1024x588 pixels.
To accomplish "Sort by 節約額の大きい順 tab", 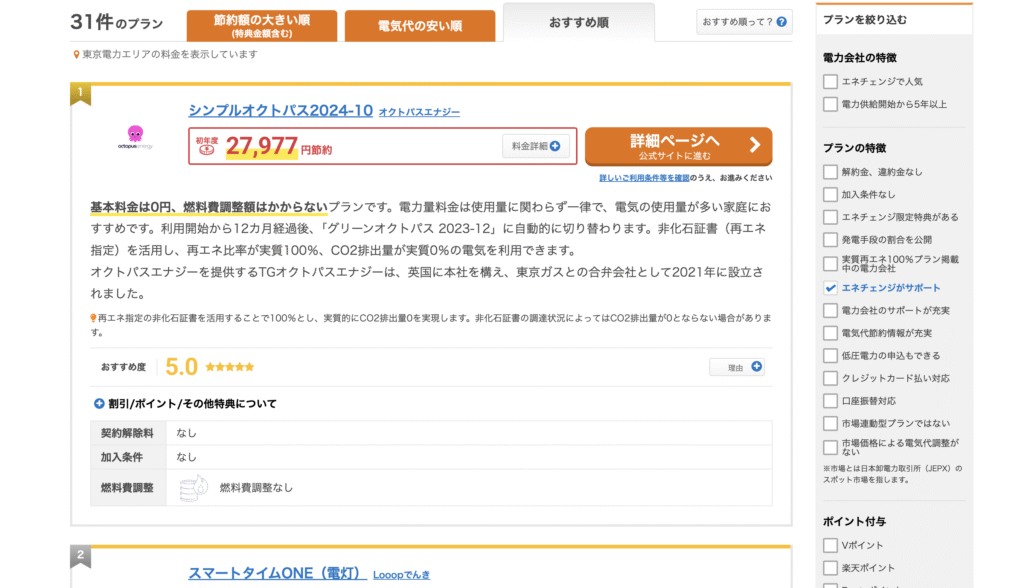I will [262, 25].
